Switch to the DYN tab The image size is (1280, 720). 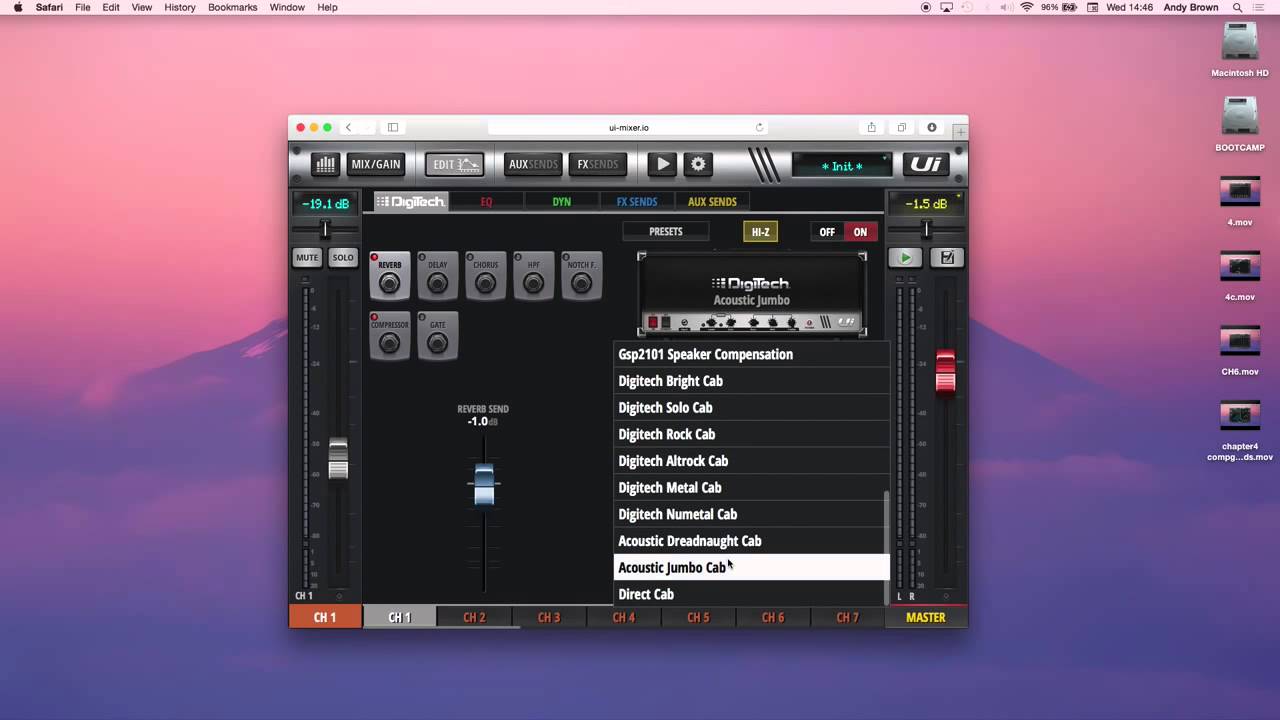point(562,201)
